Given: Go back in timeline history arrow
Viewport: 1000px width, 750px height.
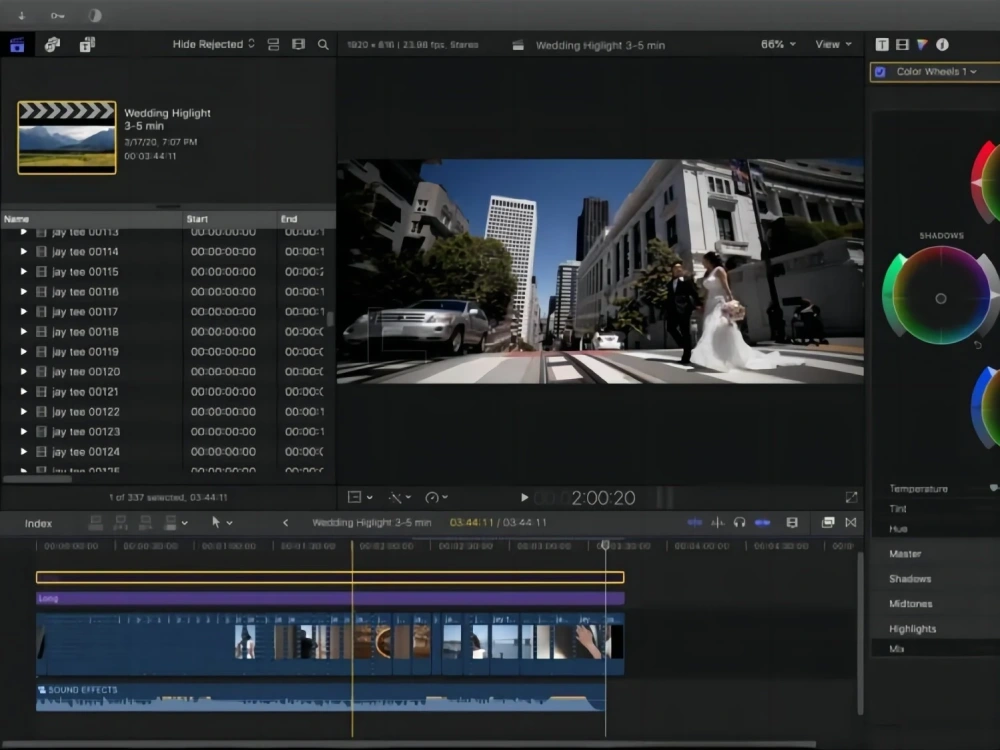Looking at the screenshot, I should pos(286,522).
